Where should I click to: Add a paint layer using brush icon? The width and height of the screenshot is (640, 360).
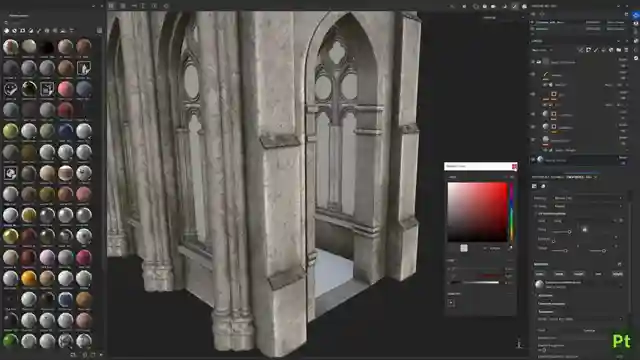(x=596, y=50)
